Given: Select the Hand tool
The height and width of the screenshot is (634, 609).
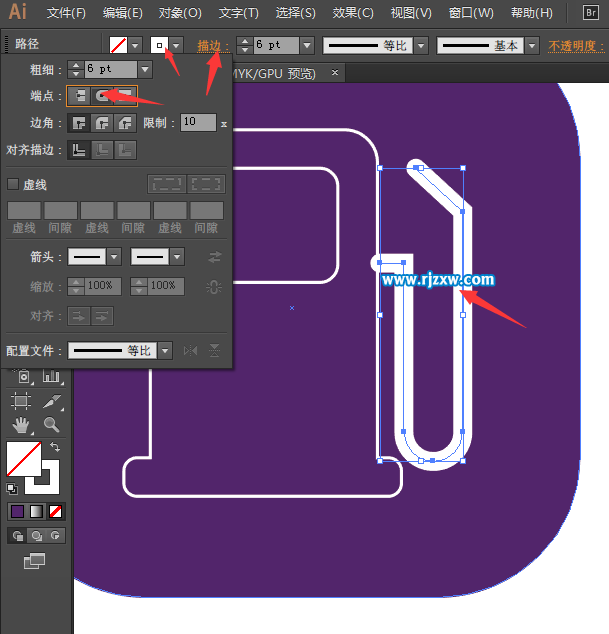Looking at the screenshot, I should (21, 425).
